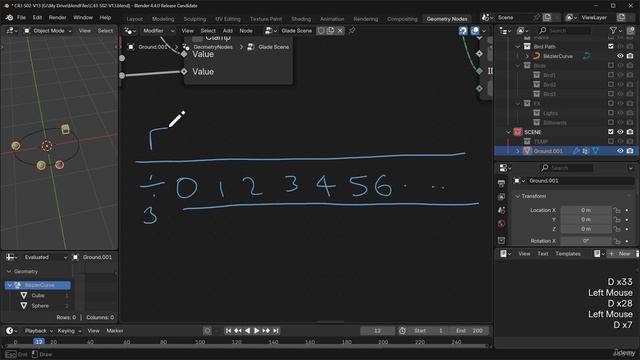
Task: Switch to the Geometry Nodes workspace tab
Action: click(x=447, y=19)
